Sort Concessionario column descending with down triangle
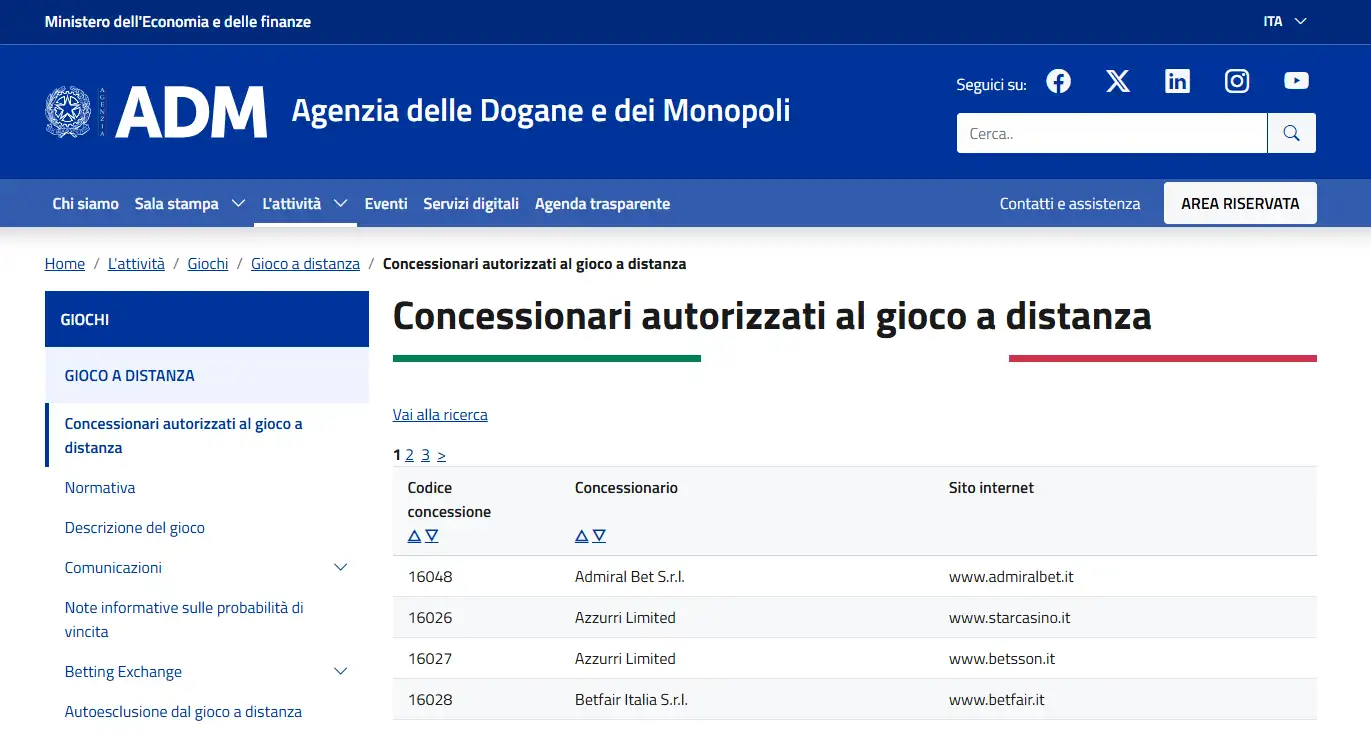 pos(599,536)
